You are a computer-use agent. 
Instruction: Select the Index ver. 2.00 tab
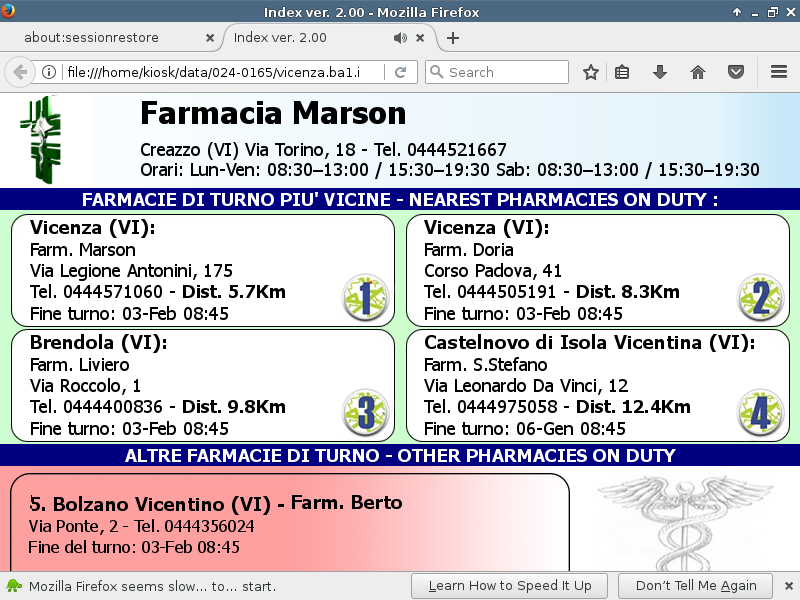(x=300, y=38)
